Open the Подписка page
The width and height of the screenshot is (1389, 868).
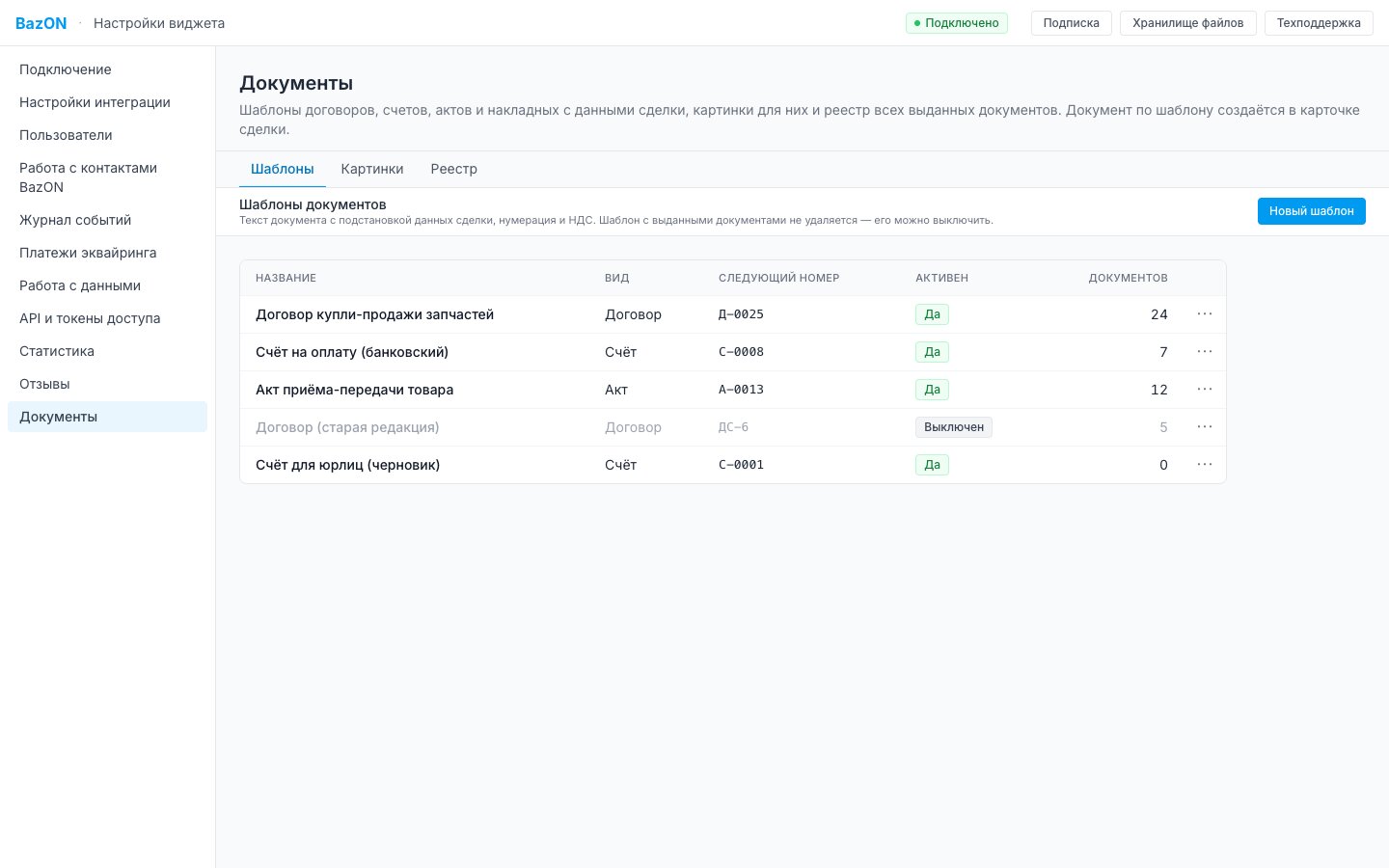click(1071, 23)
